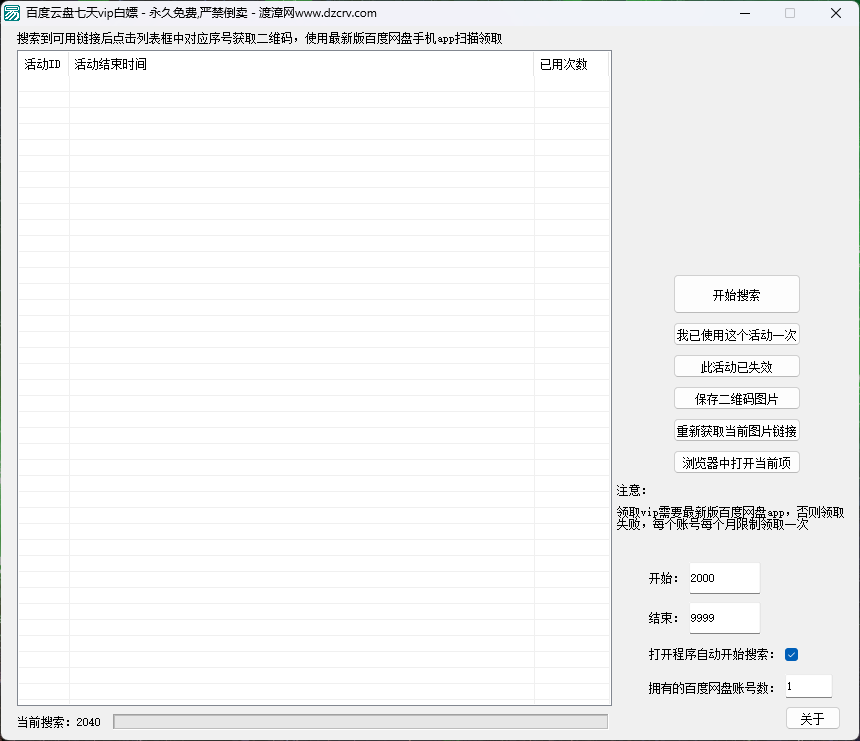
Task: Click the 搜索到可用链接 instruction text at top
Action: 259,38
